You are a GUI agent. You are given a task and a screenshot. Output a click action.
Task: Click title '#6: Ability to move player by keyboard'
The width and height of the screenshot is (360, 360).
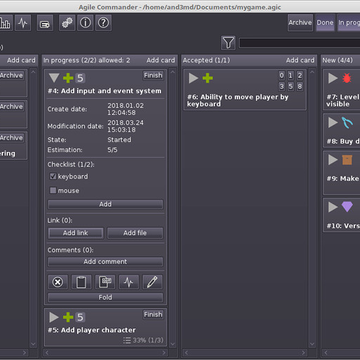click(x=238, y=101)
